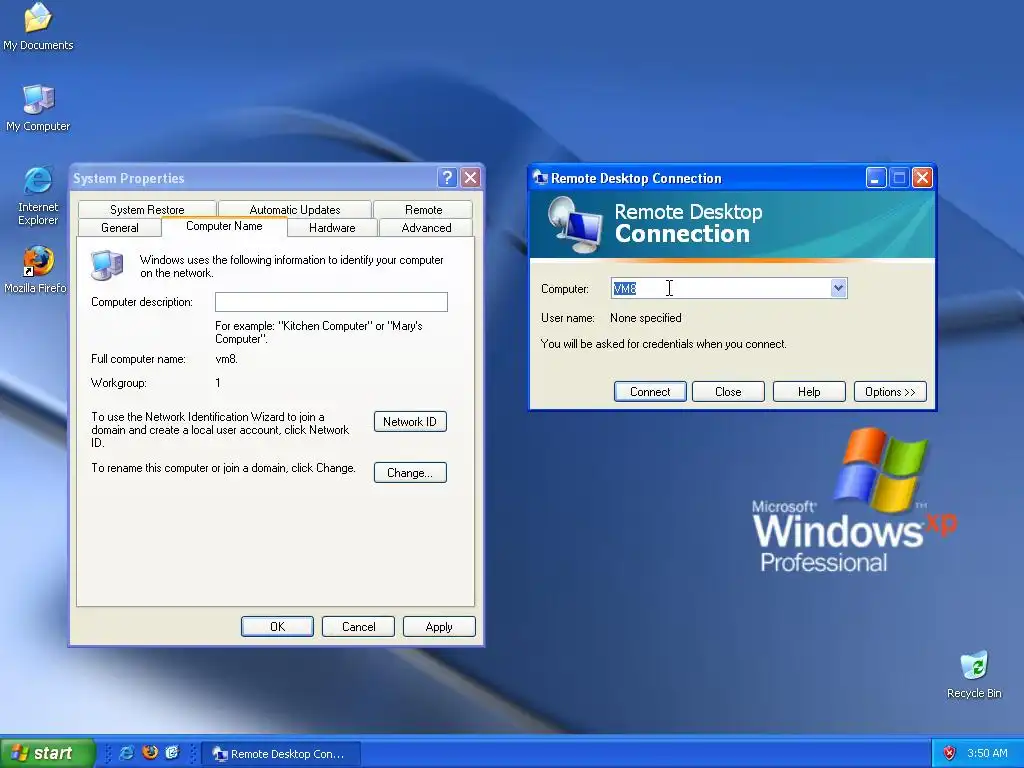Click the Help button in Remote Desktop
The height and width of the screenshot is (768, 1024).
click(809, 392)
